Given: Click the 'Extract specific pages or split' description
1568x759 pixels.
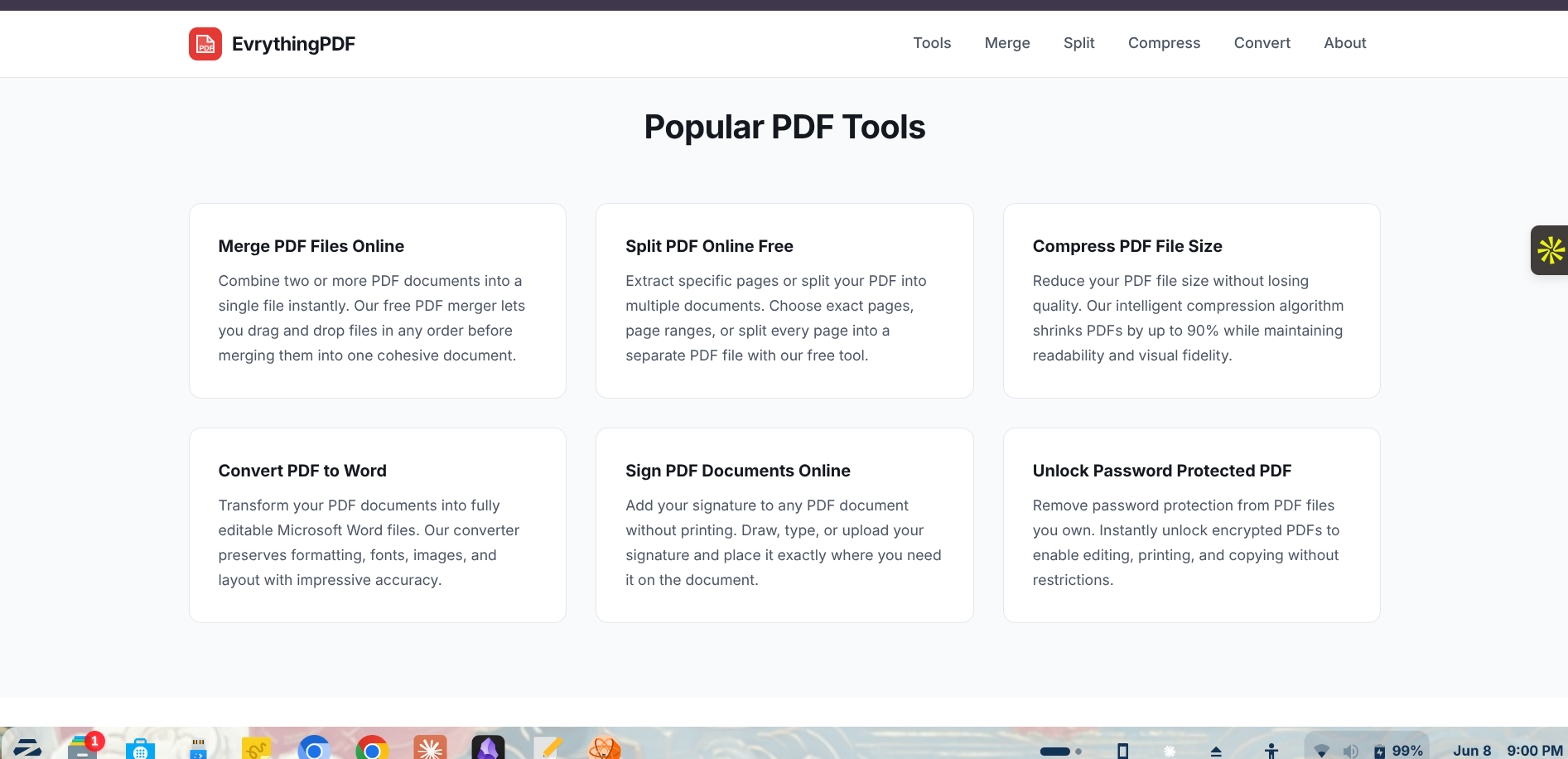Looking at the screenshot, I should pos(776,318).
